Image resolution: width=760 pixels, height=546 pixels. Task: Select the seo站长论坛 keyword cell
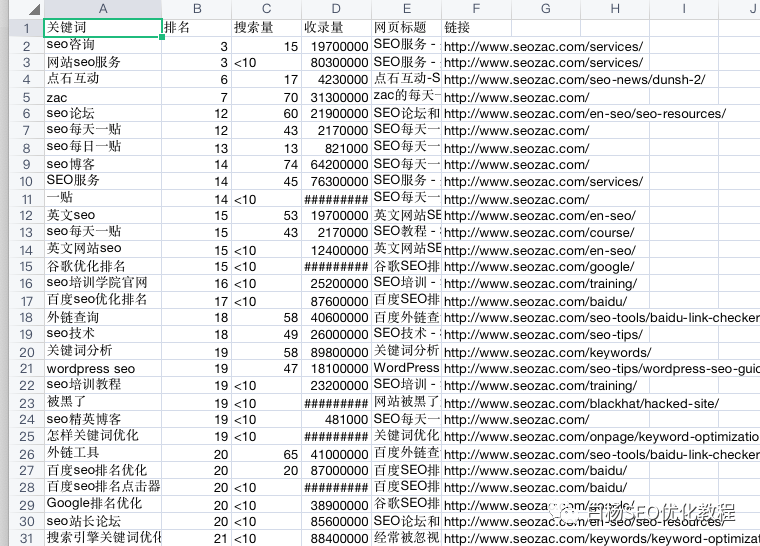tap(103, 521)
